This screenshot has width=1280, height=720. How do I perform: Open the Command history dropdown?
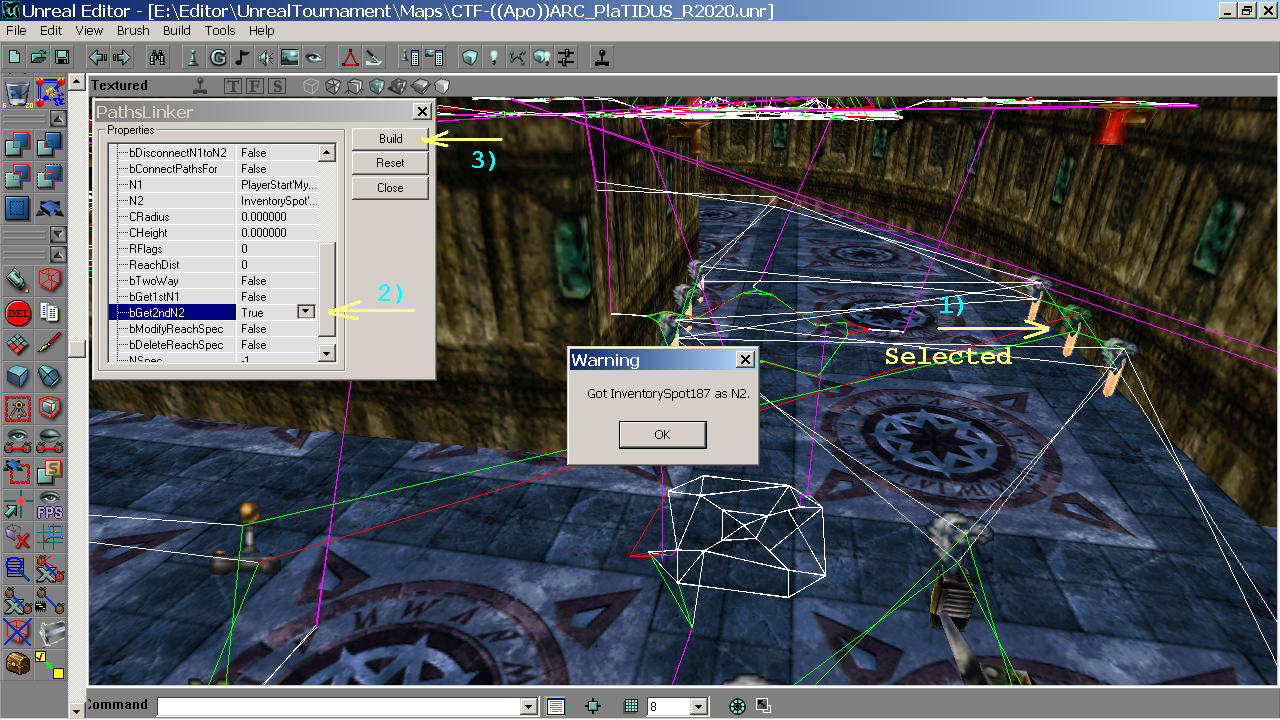pos(529,706)
